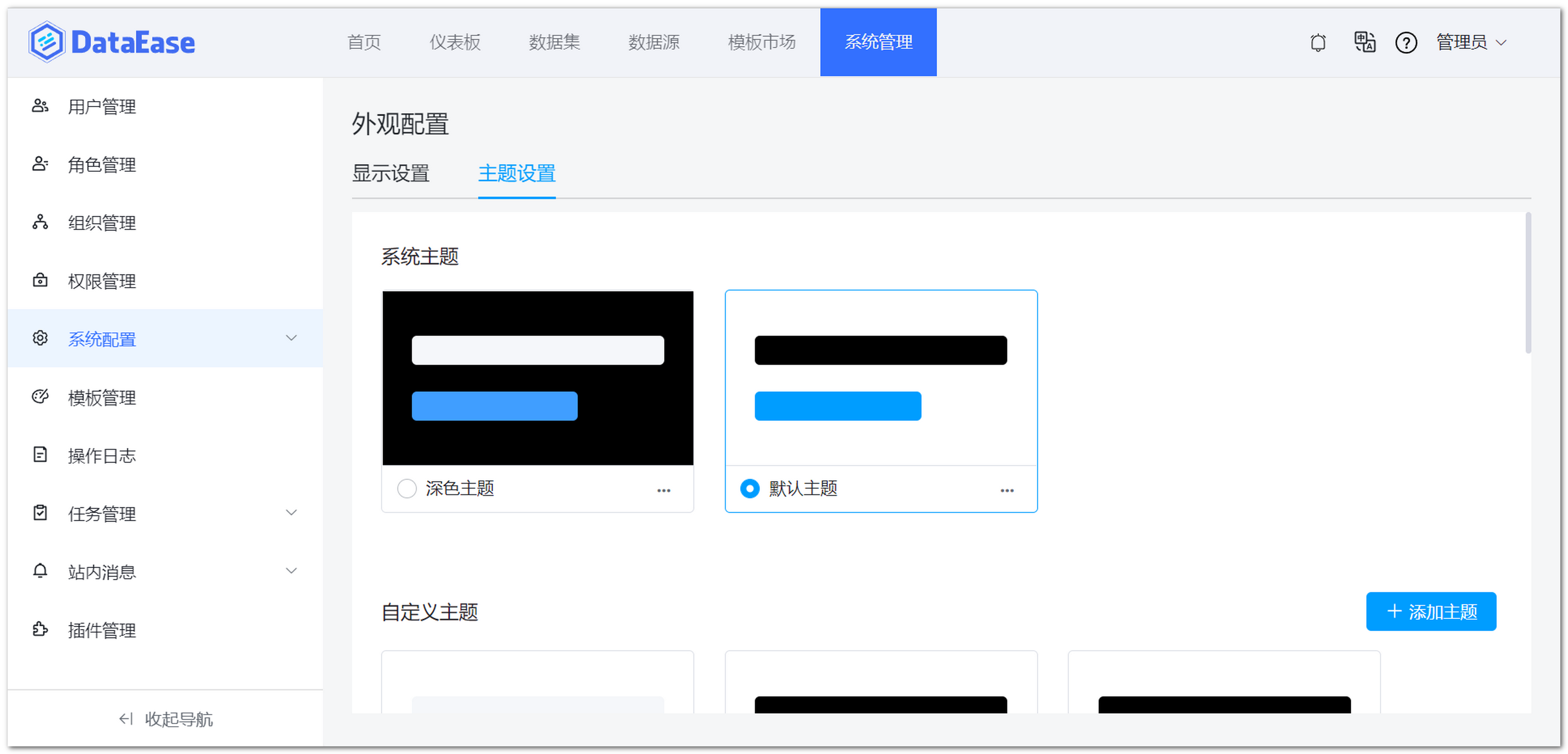Open 用户管理 in the sidebar

click(x=165, y=106)
